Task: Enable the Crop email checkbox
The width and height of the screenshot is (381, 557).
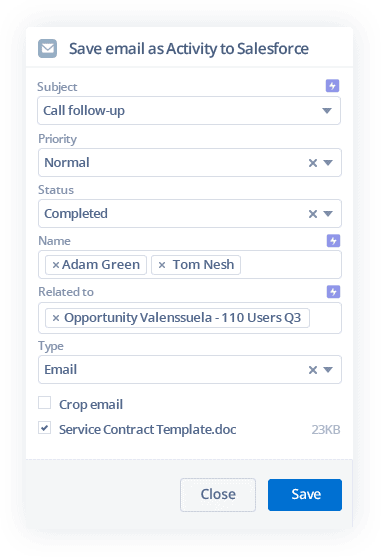Action: [x=44, y=403]
